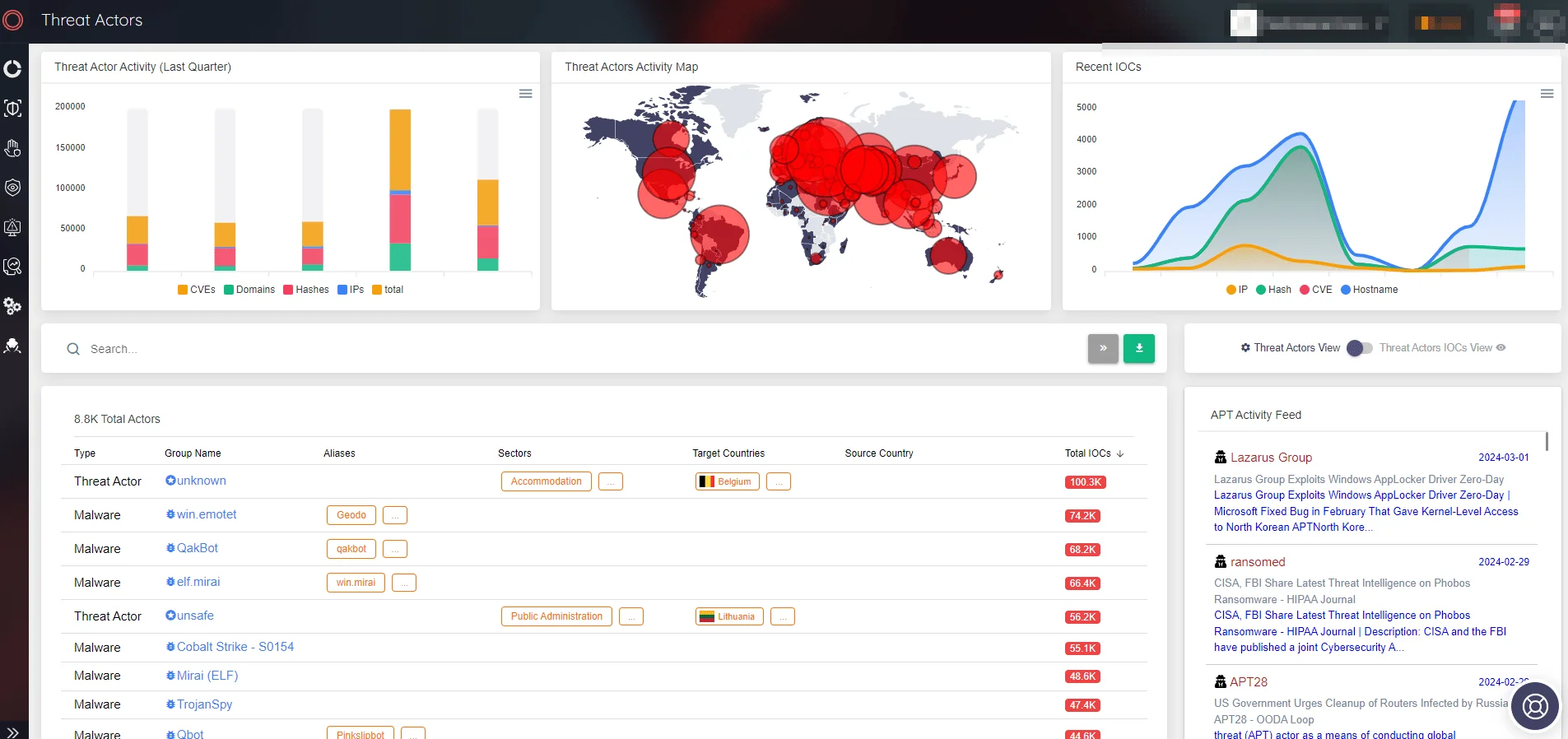Click the red CVE swatch in Recent IOCs legend
The height and width of the screenshot is (739, 1568).
pos(1305,290)
